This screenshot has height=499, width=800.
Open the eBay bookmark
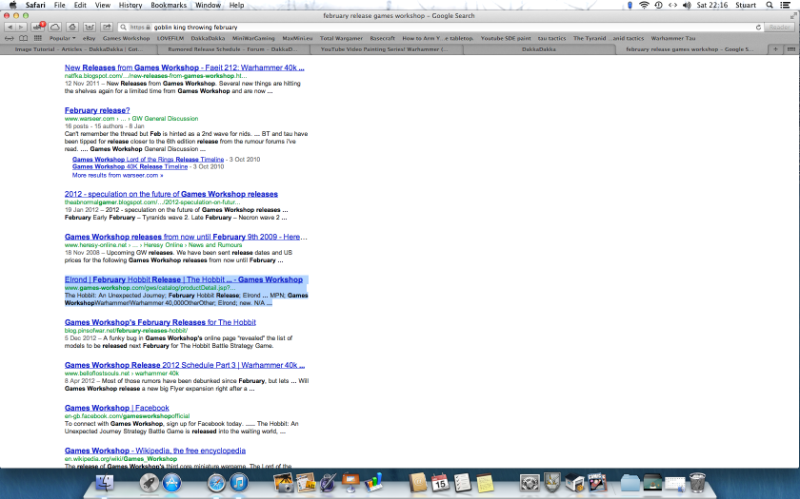tap(89, 38)
